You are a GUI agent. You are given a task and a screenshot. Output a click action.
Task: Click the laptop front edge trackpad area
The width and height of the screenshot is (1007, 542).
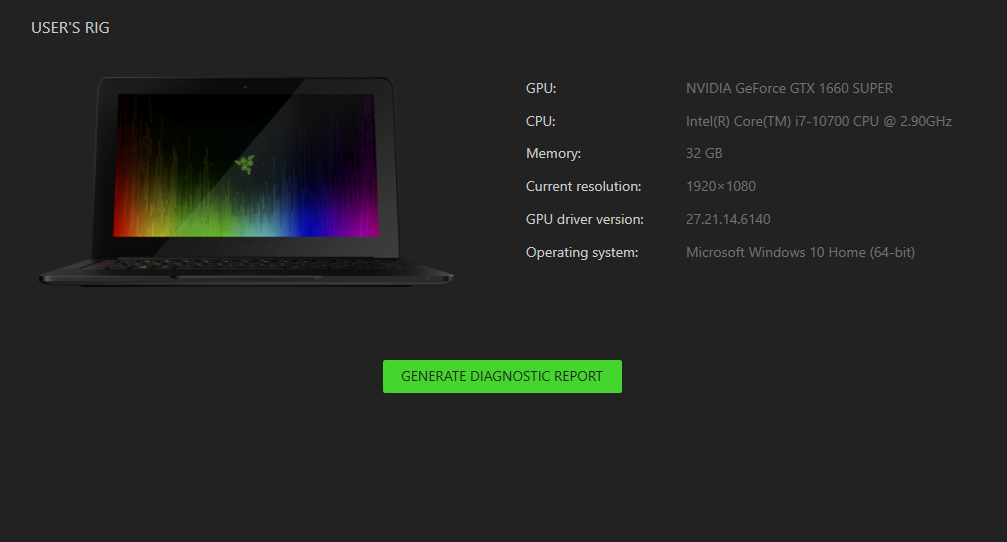click(247, 277)
